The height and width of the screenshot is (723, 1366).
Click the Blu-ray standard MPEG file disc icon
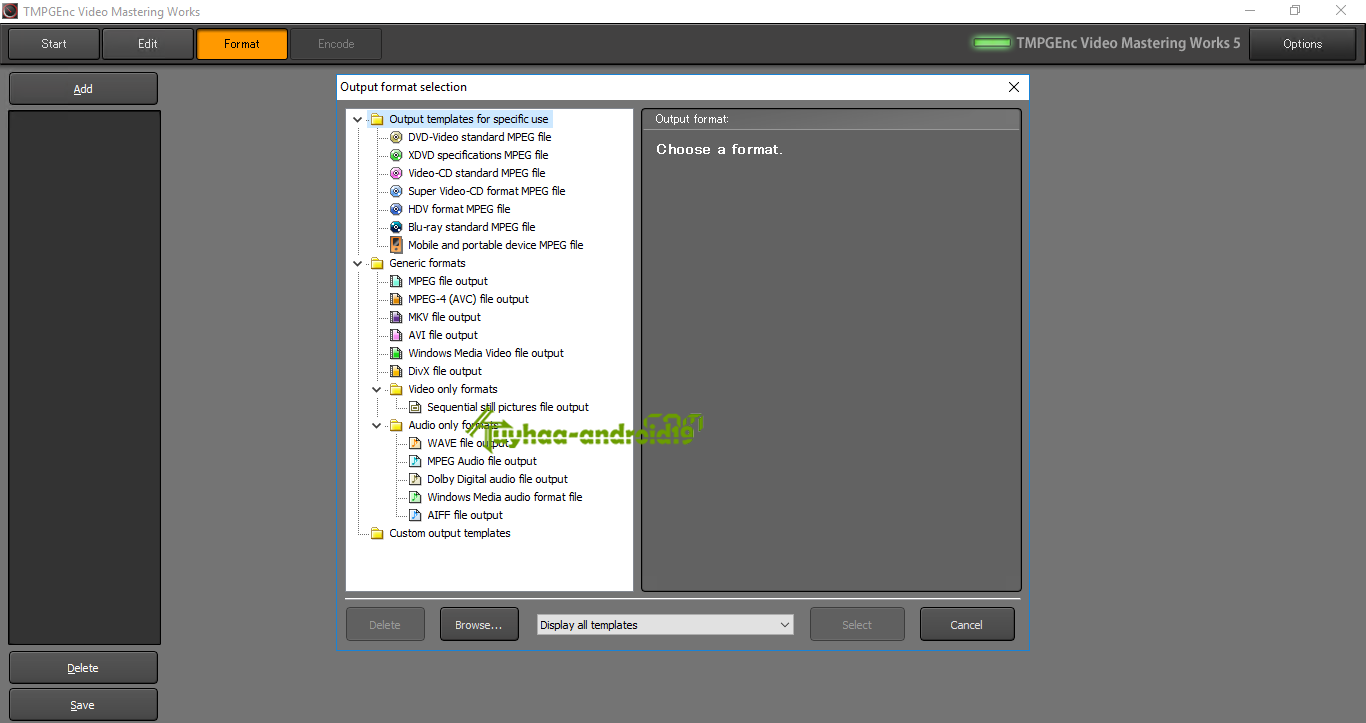coord(396,227)
